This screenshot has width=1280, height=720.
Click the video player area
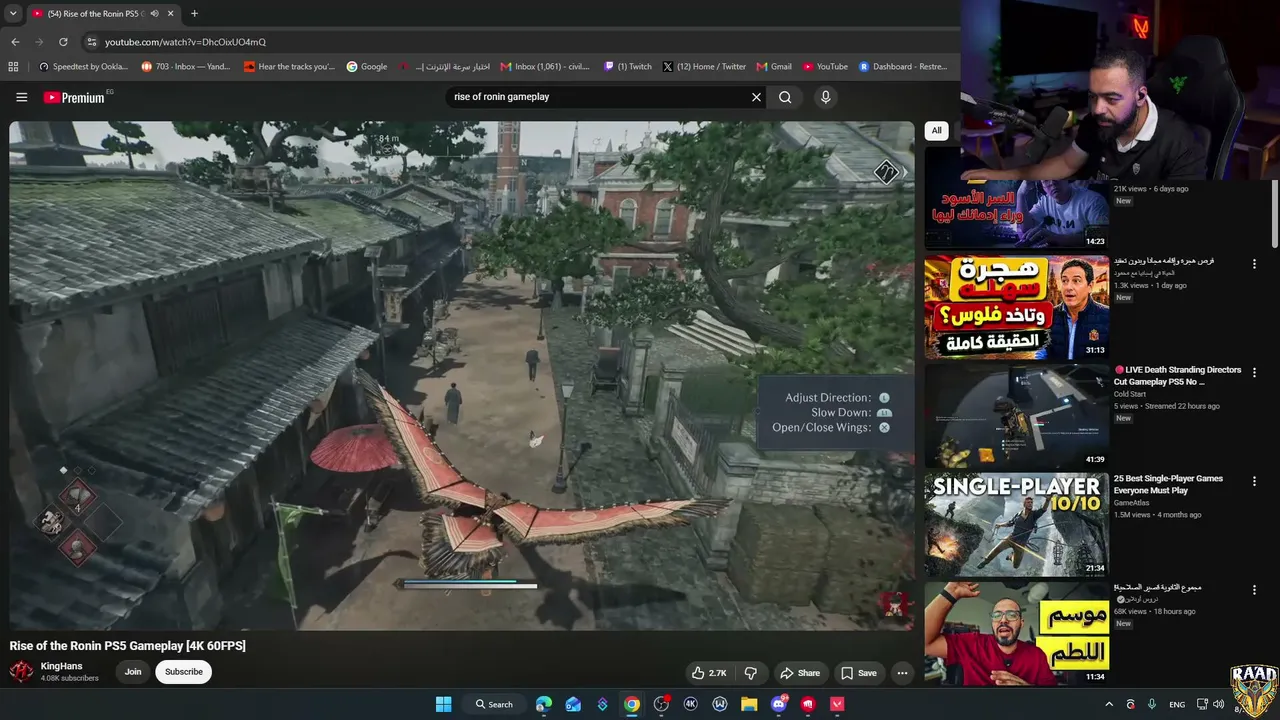point(462,376)
